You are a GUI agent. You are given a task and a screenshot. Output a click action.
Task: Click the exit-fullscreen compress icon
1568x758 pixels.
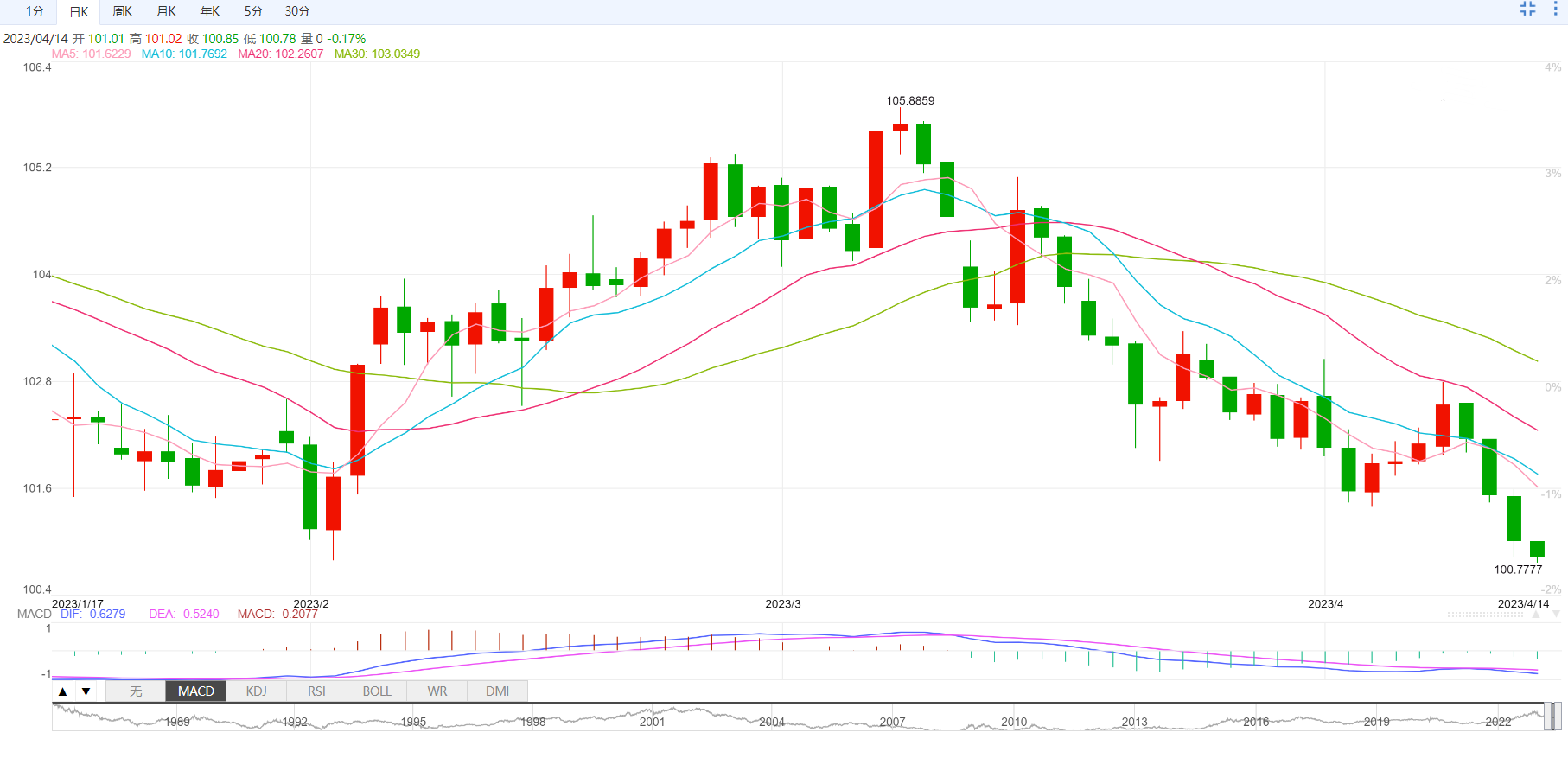tap(1527, 10)
